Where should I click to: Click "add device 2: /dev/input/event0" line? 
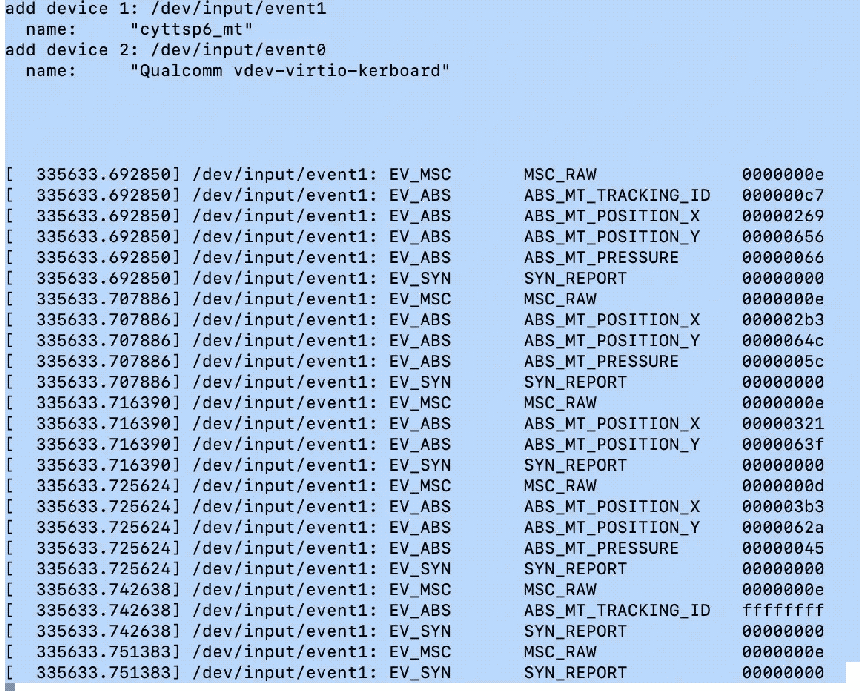click(166, 50)
